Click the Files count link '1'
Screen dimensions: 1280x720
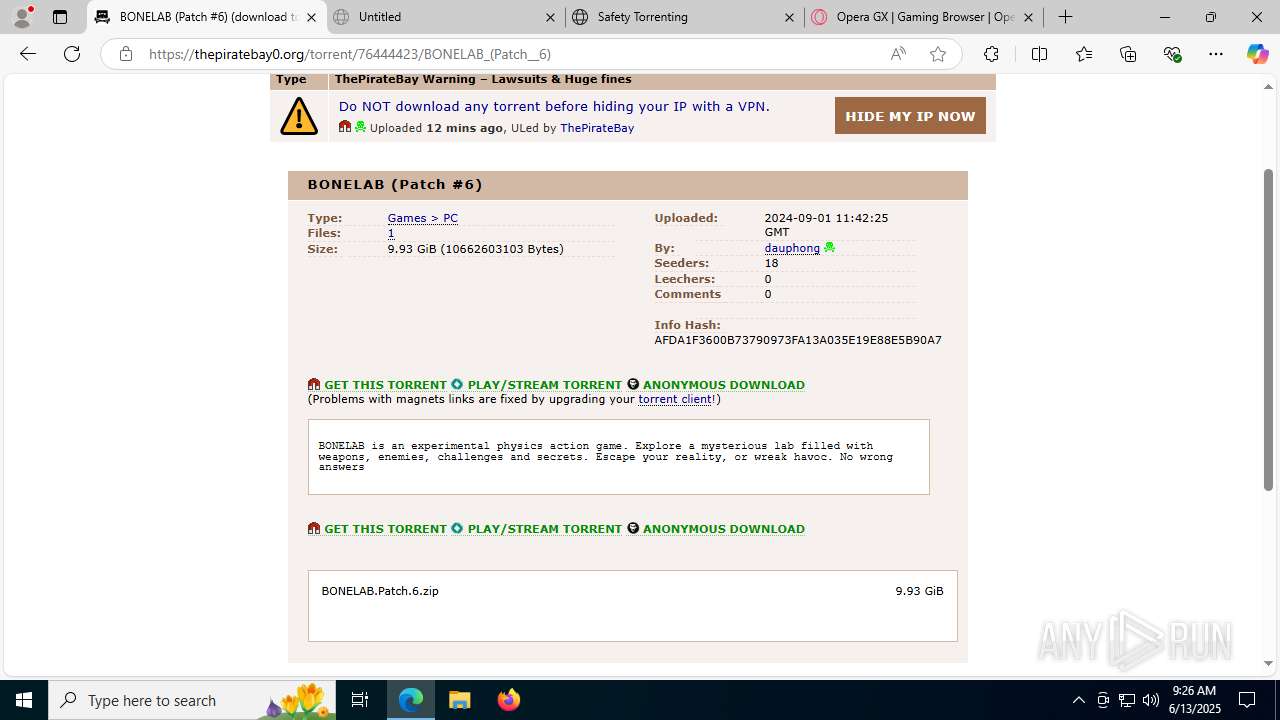point(391,233)
